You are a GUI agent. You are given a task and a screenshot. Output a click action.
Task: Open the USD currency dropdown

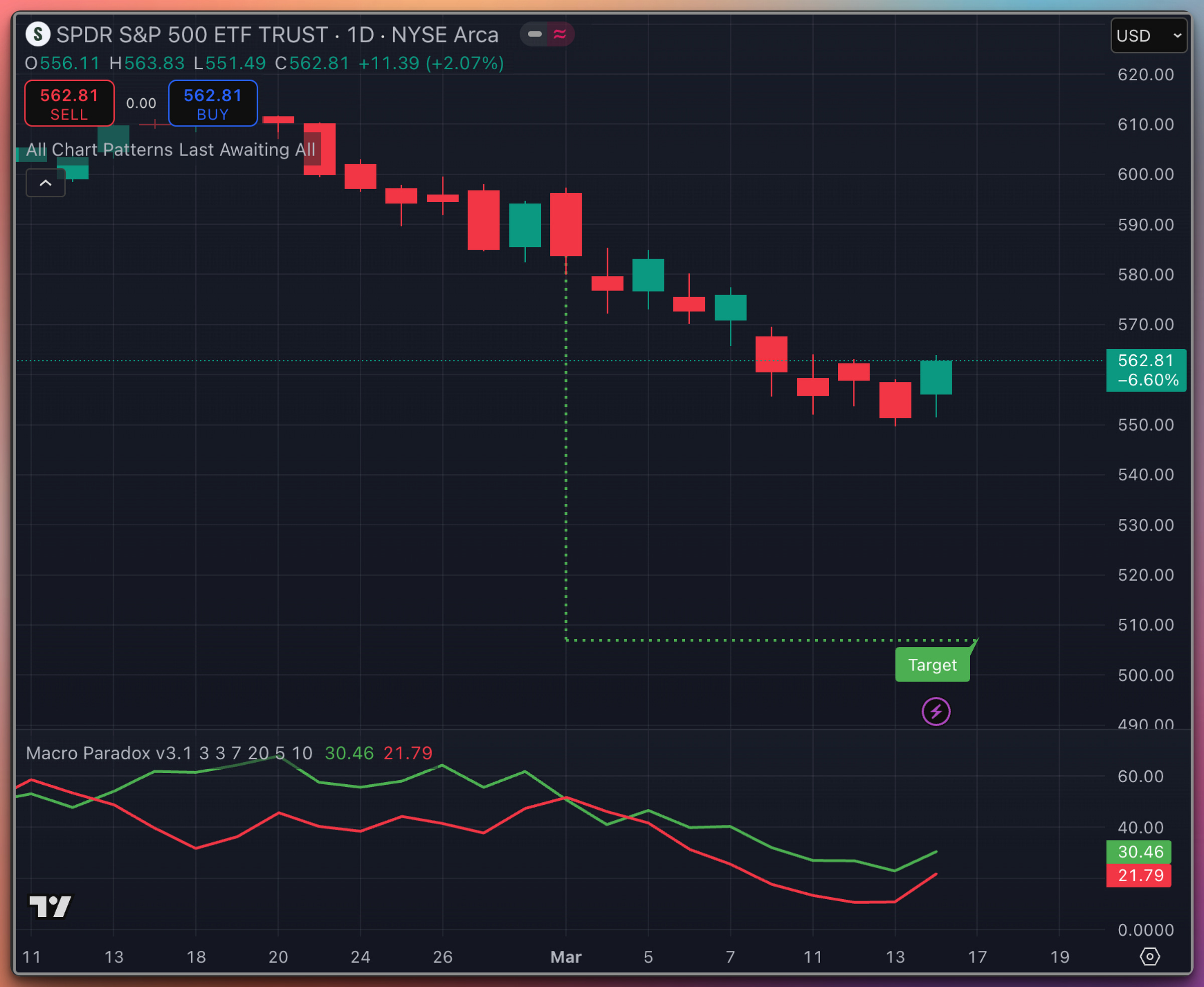(1148, 36)
